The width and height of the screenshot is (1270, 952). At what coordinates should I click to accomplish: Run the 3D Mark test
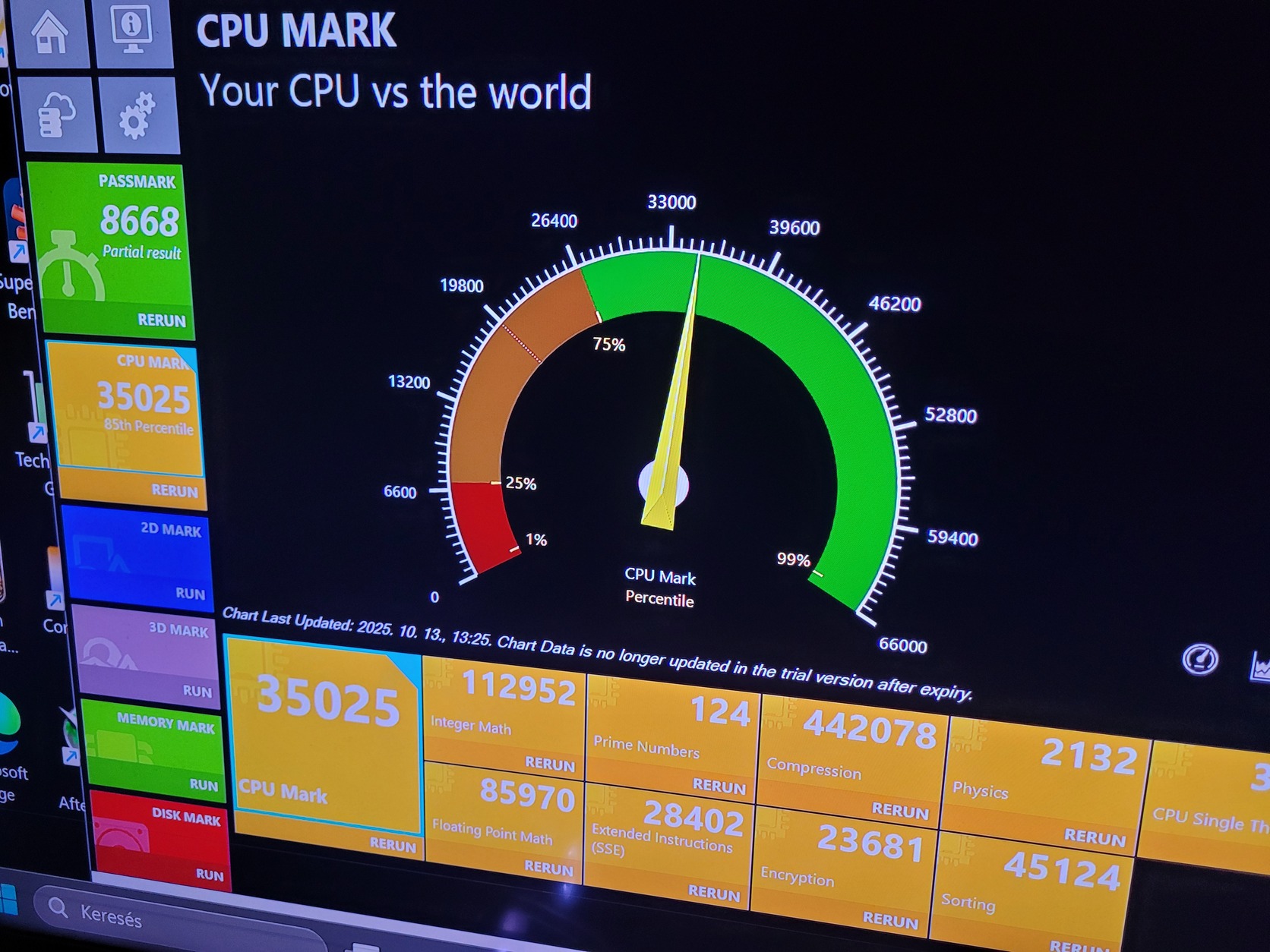(197, 691)
